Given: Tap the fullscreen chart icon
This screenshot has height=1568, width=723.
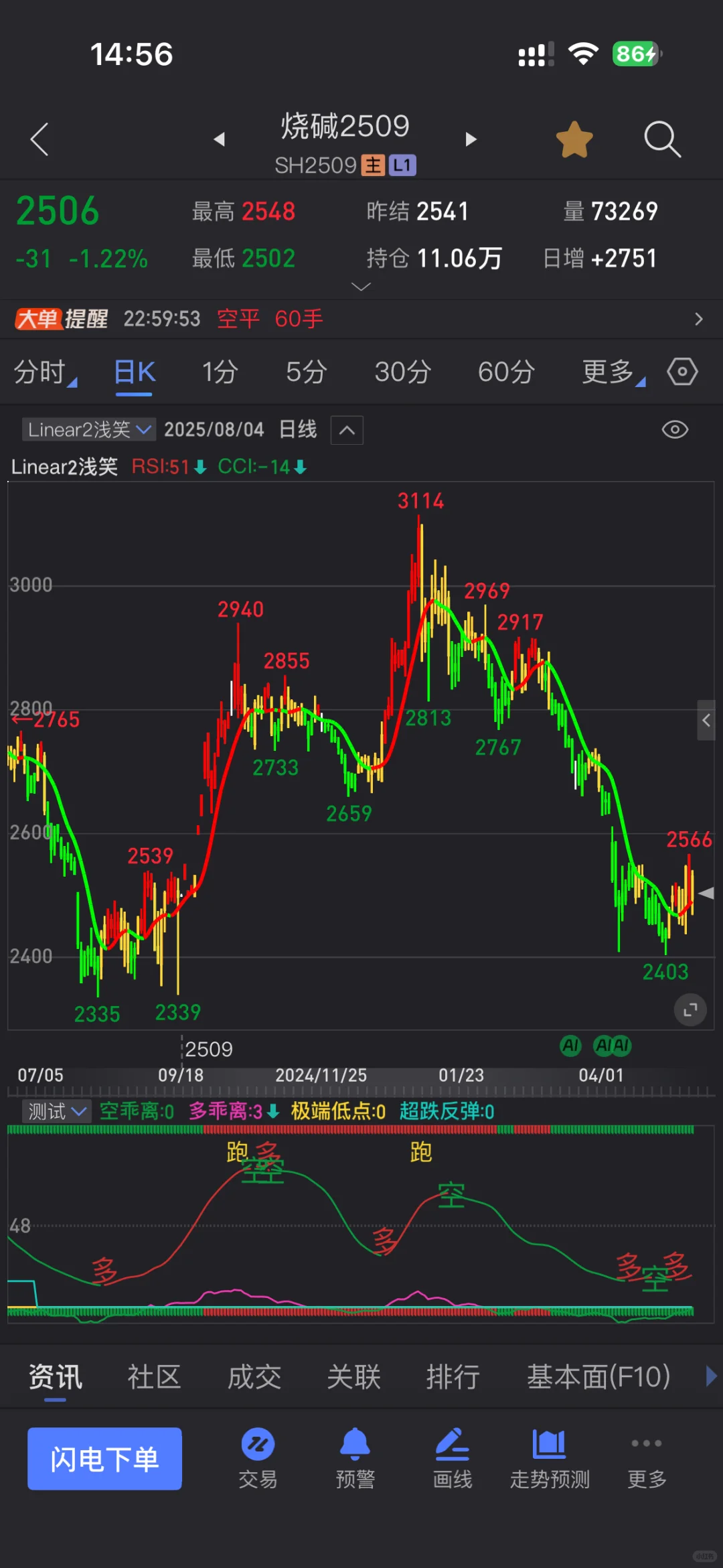Looking at the screenshot, I should tap(690, 1009).
